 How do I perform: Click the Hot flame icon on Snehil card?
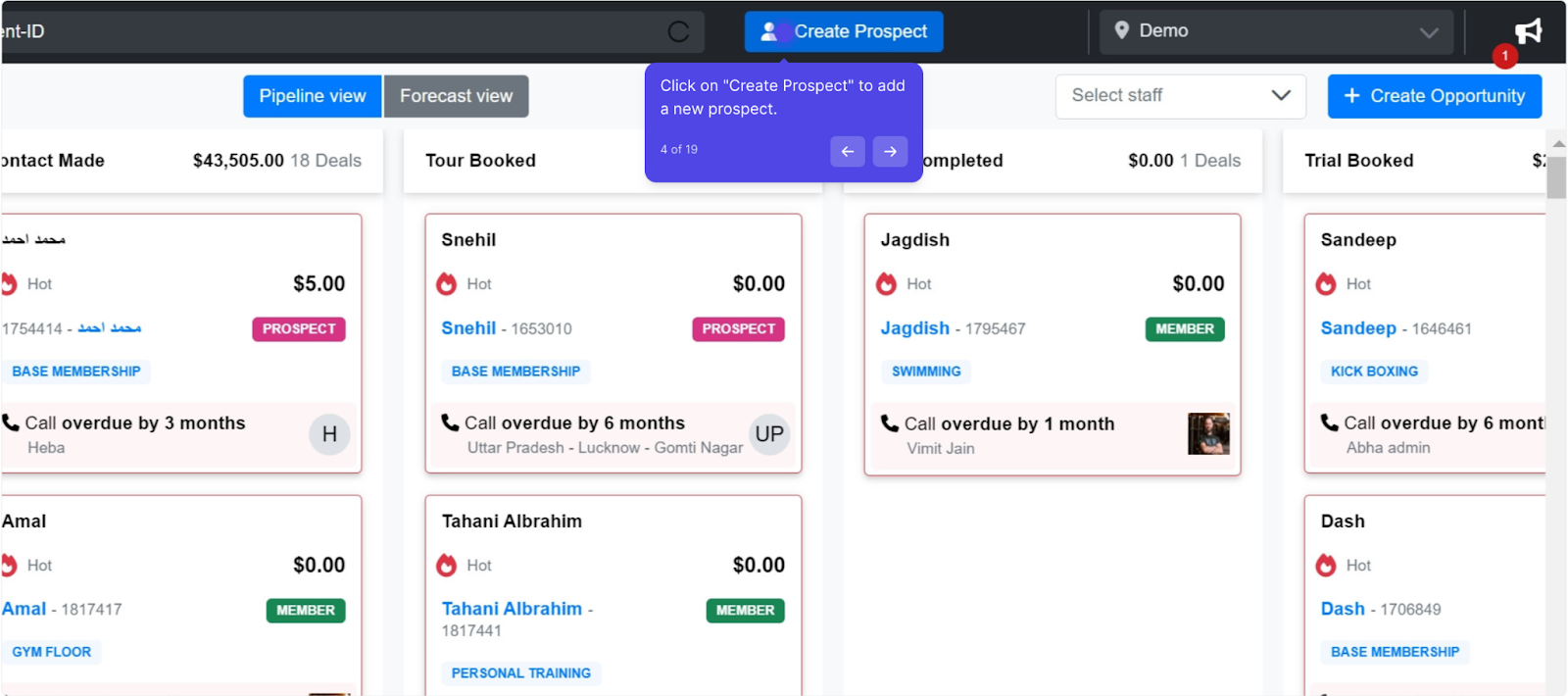pos(447,284)
